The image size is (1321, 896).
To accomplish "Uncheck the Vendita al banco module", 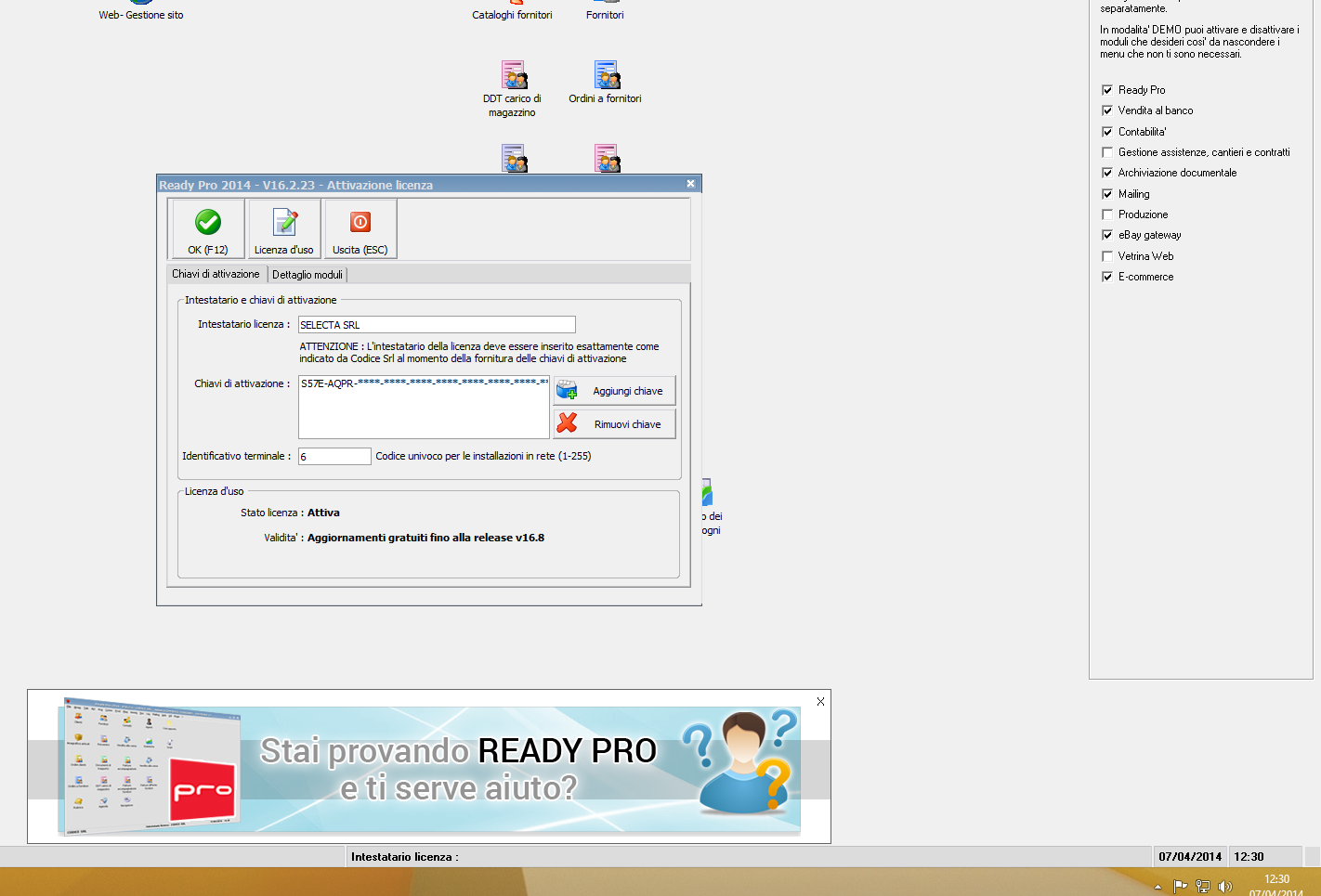I will [x=1107, y=110].
